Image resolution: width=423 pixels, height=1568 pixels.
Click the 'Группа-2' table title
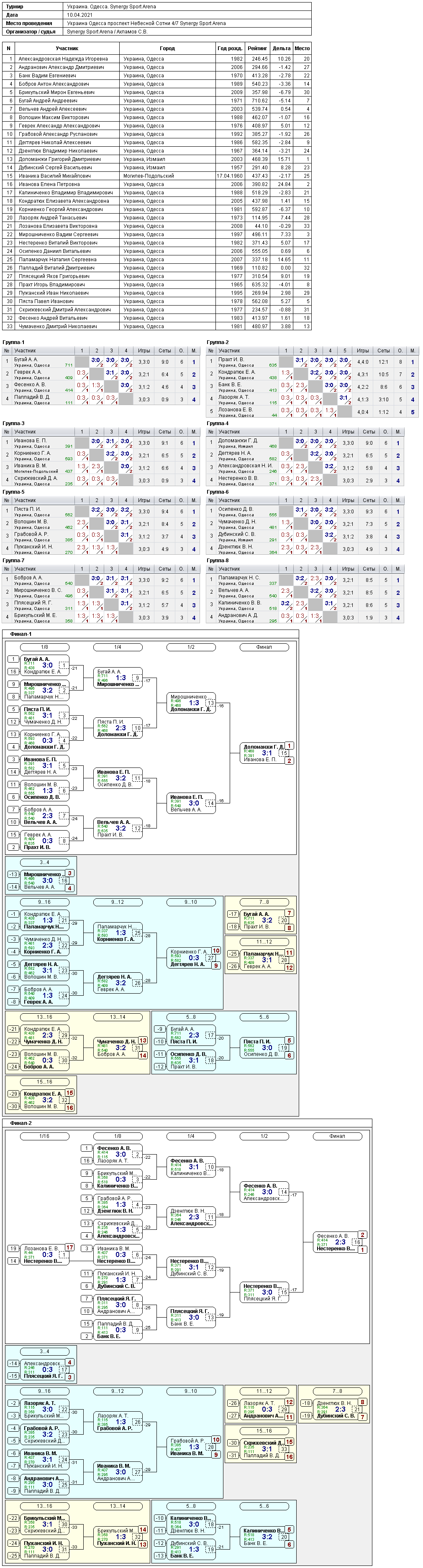[218, 343]
